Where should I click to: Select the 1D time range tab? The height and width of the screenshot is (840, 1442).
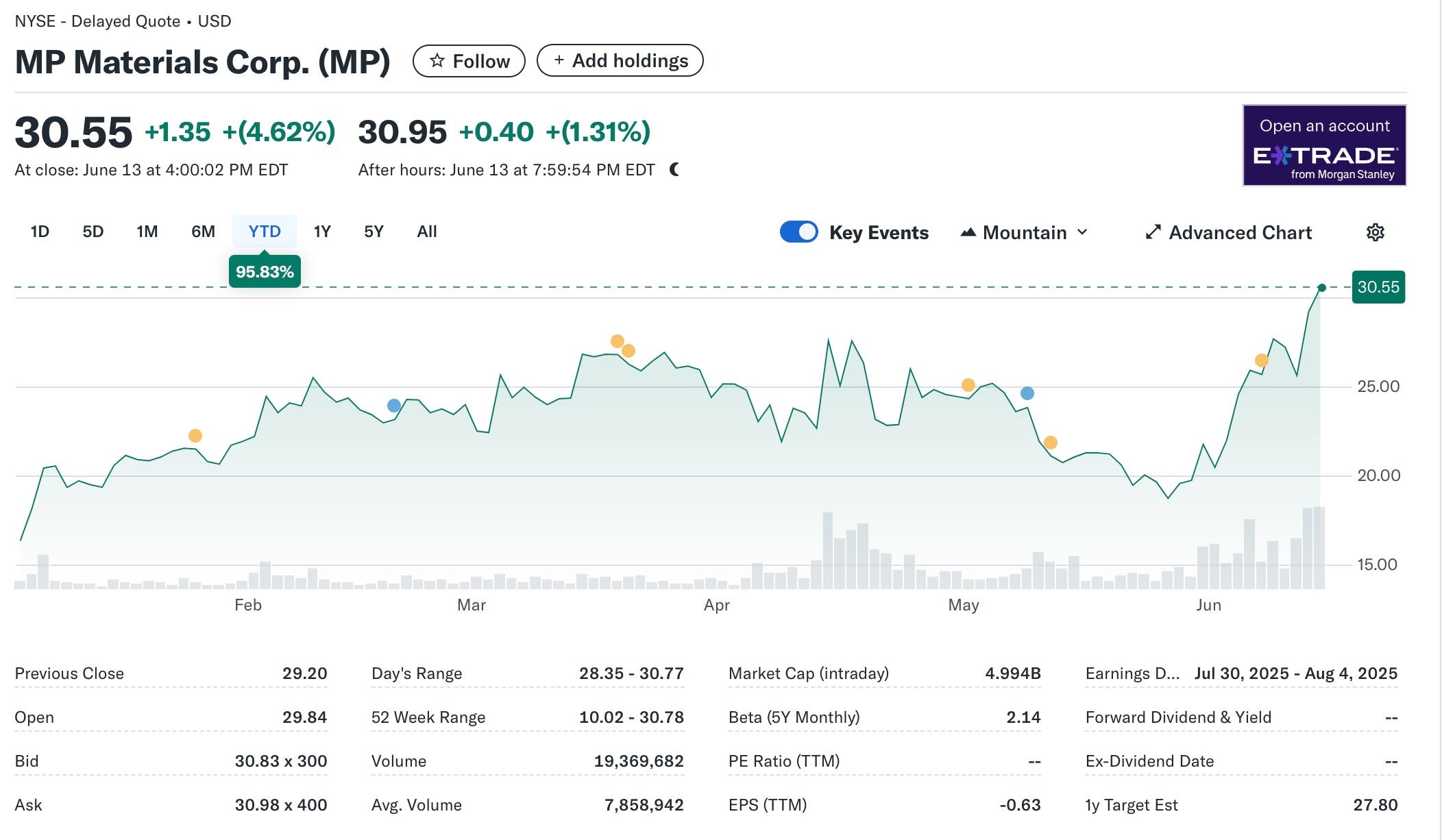tap(40, 232)
